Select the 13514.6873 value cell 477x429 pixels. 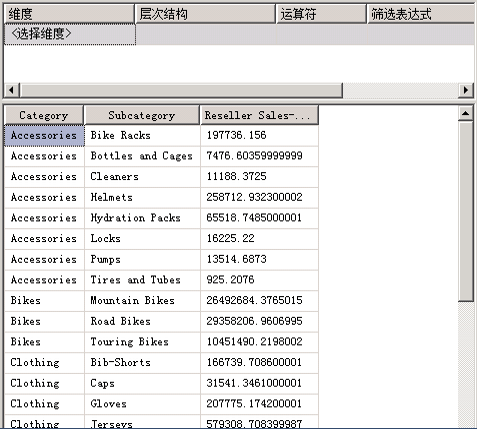(x=259, y=260)
